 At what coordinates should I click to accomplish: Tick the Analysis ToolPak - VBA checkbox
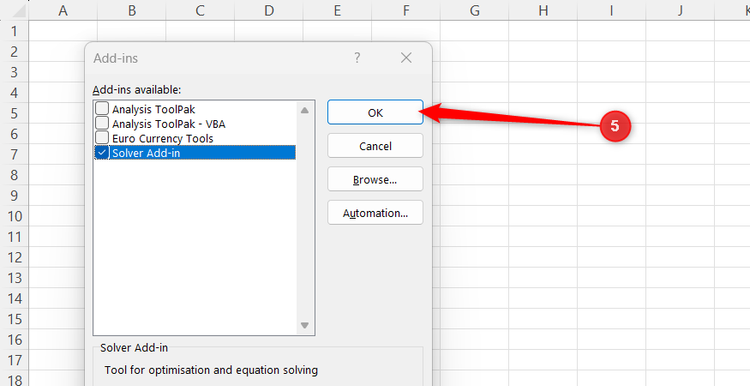tap(102, 123)
